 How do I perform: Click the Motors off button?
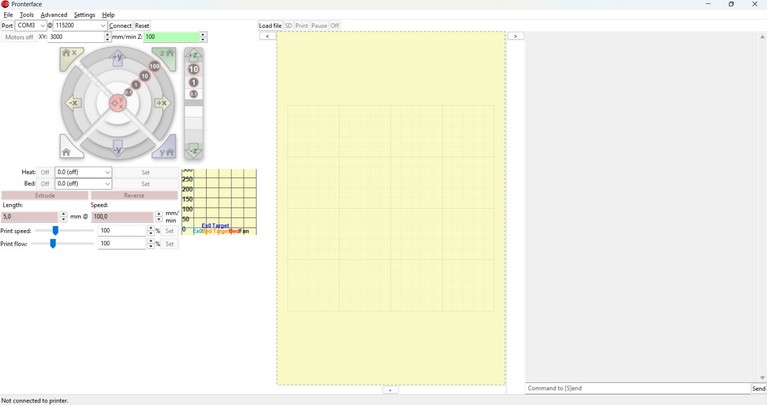(x=19, y=37)
